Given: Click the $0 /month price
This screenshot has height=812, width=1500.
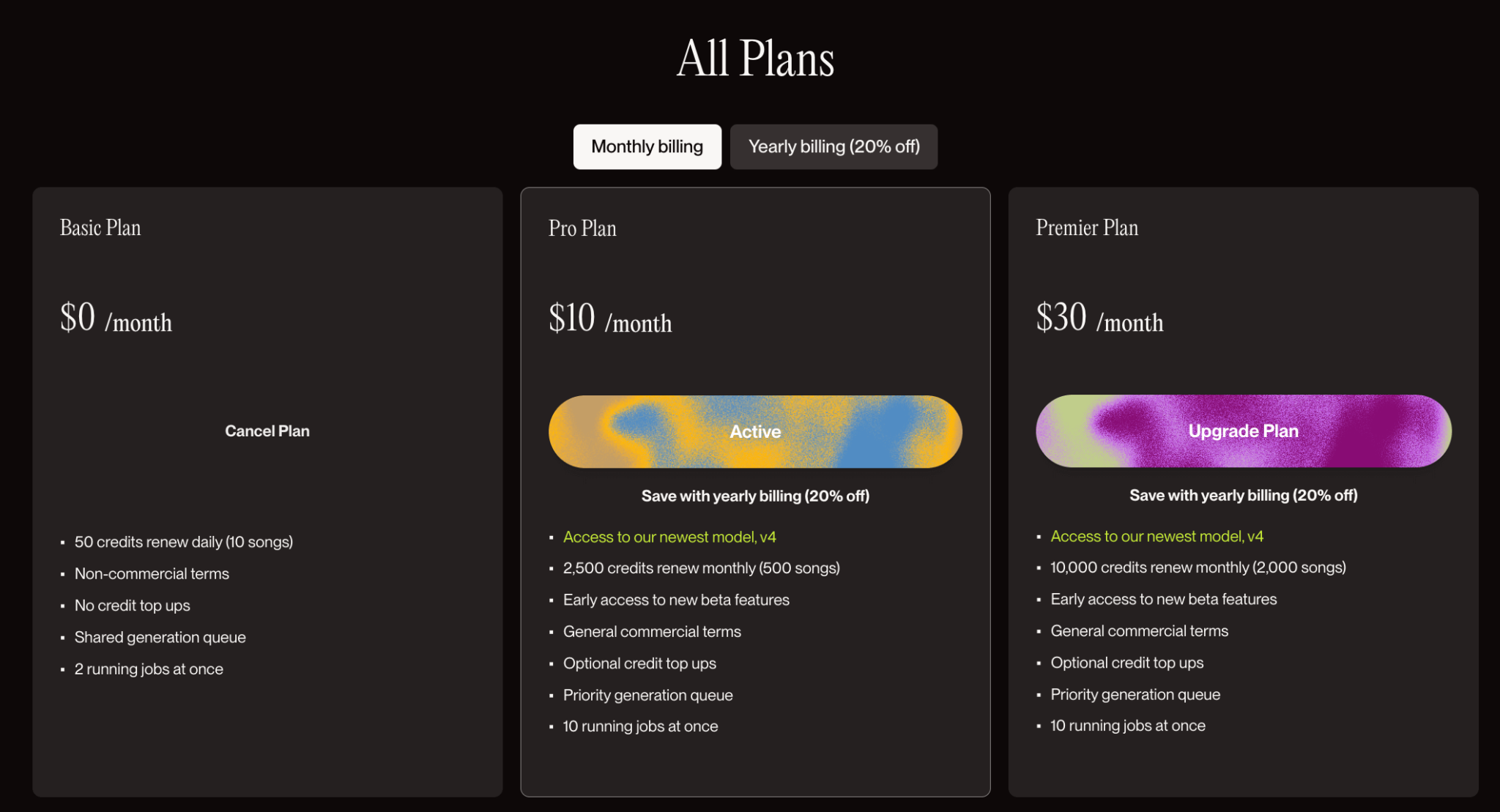Looking at the screenshot, I should (x=116, y=319).
